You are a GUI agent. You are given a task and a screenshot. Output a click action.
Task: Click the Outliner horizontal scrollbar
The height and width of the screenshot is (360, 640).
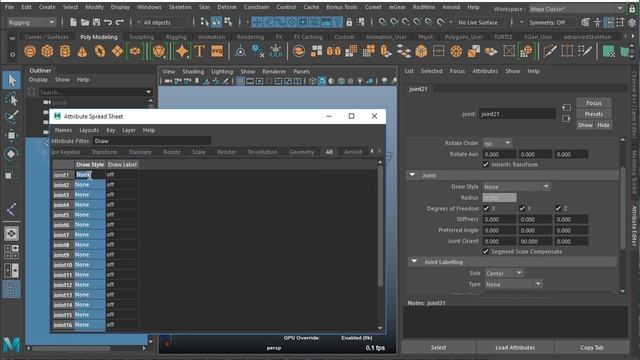click(72, 349)
